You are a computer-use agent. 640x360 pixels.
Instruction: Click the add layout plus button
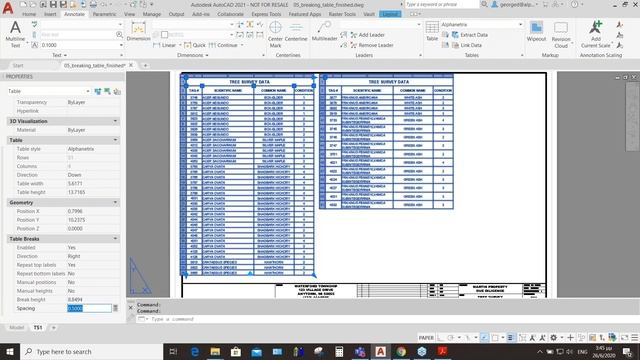tap(53, 327)
